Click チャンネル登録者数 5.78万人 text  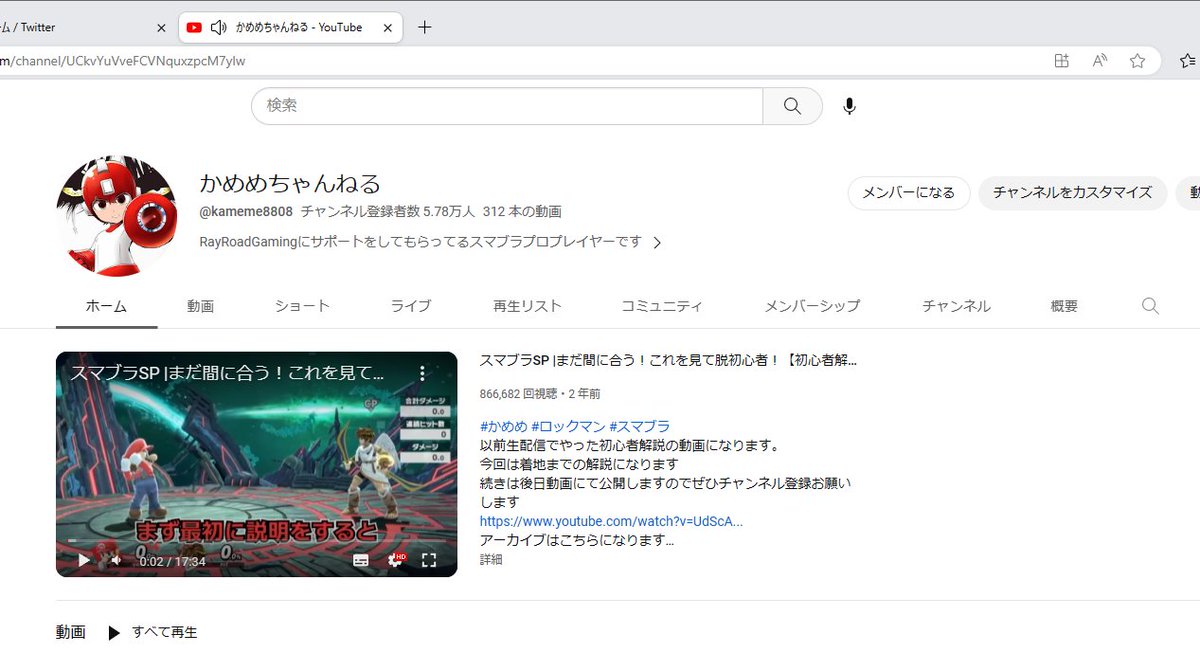click(x=387, y=212)
